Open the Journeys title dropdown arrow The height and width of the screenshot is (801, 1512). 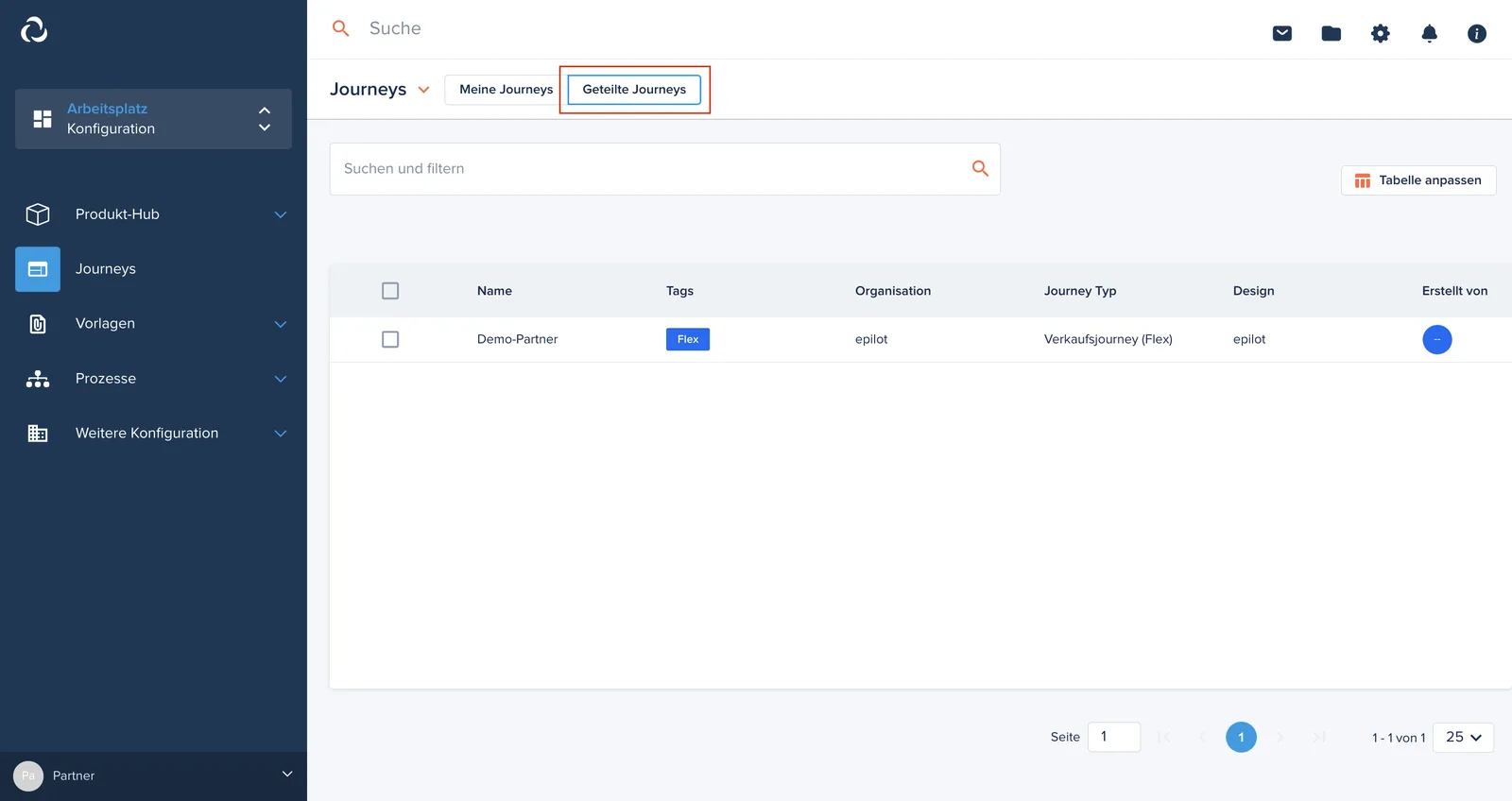424,90
